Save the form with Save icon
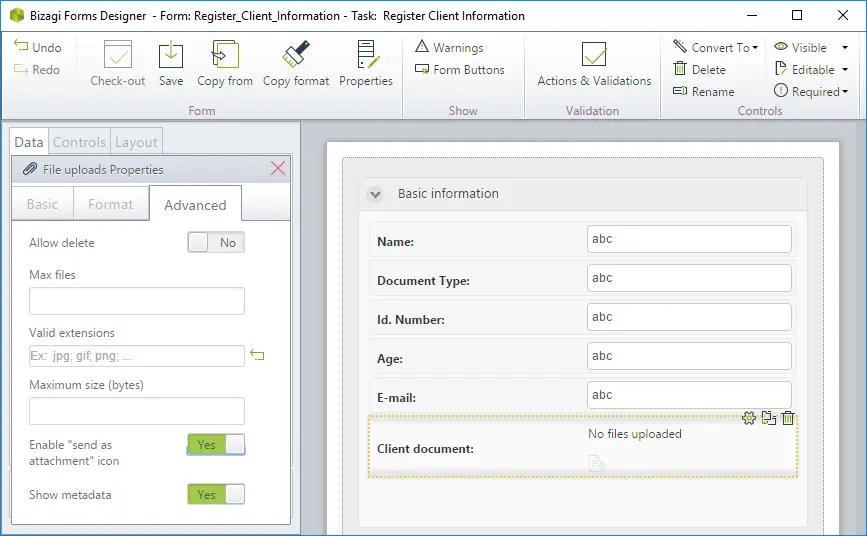The height and width of the screenshot is (536, 867). (x=171, y=54)
